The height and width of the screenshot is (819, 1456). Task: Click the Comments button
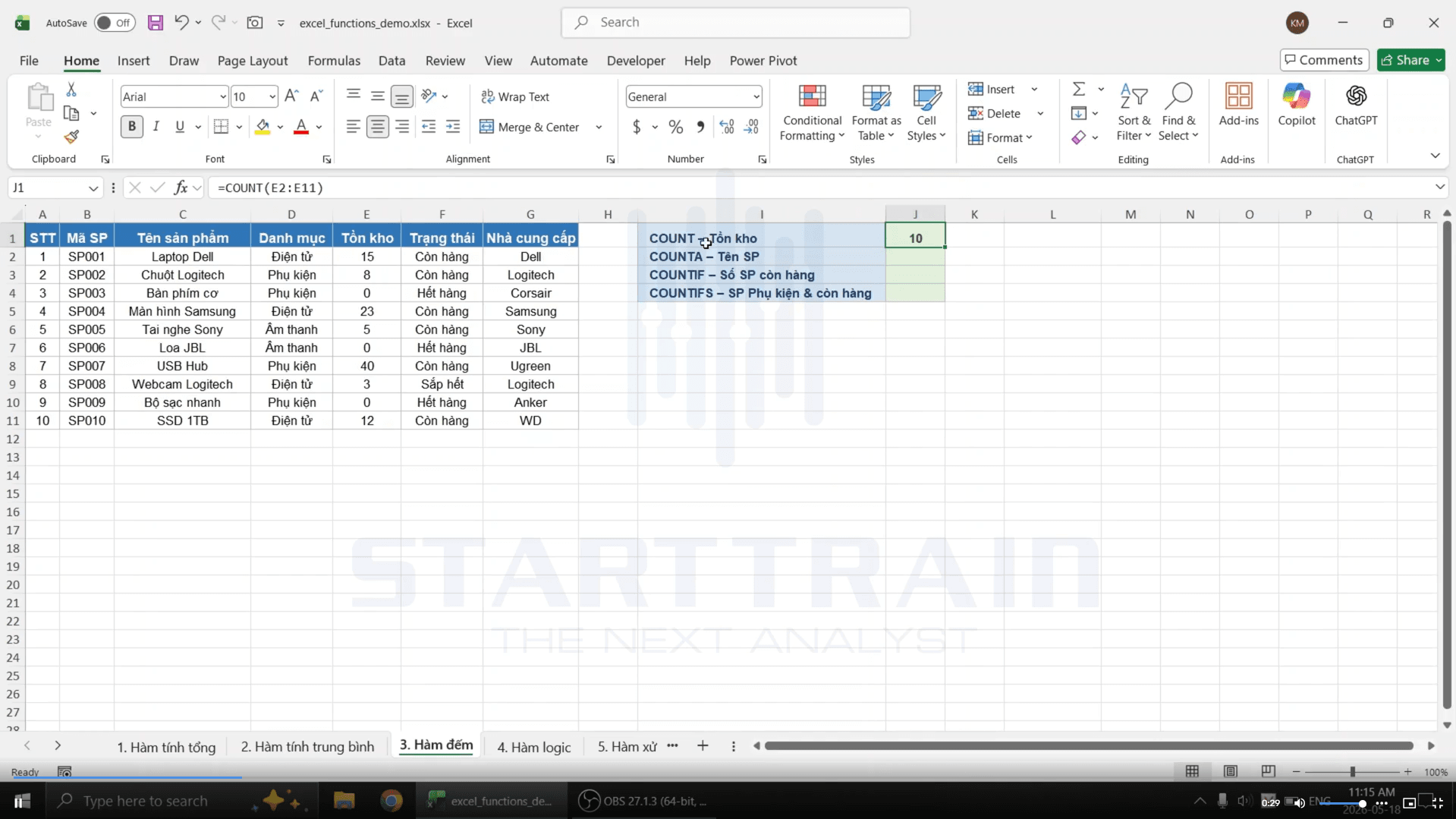[1324, 60]
